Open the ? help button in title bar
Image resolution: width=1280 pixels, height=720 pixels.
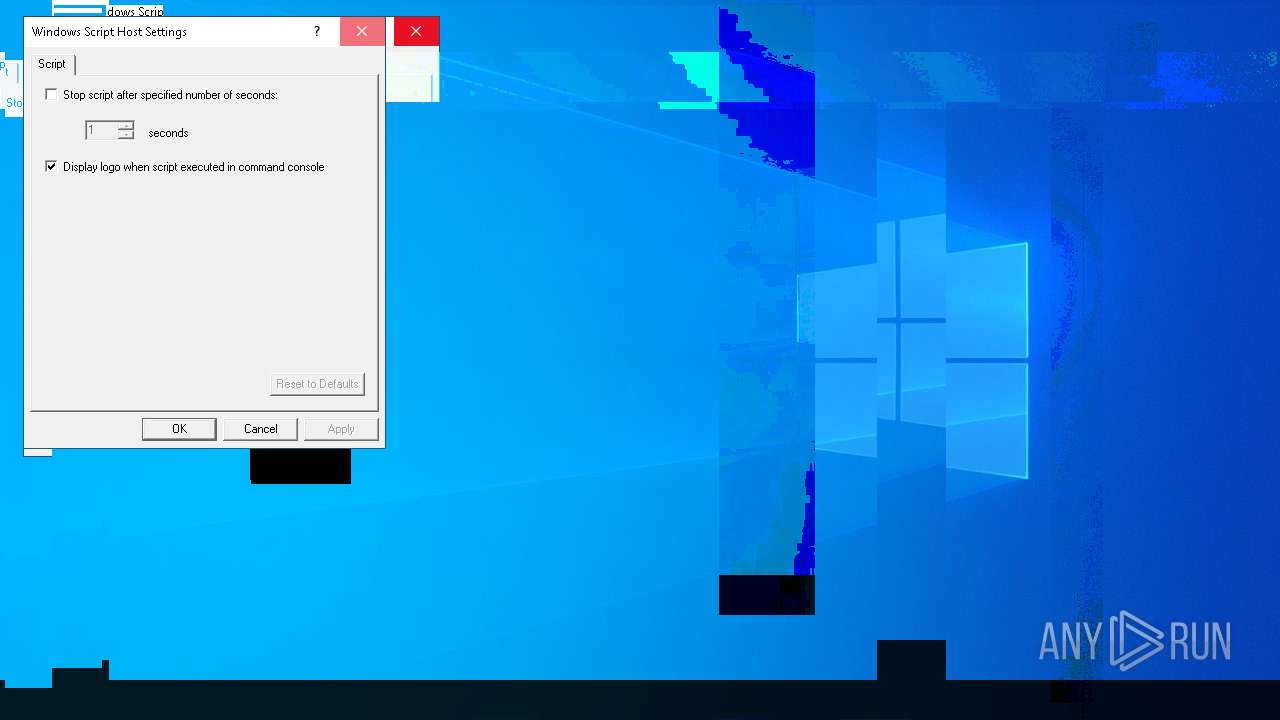tap(317, 32)
